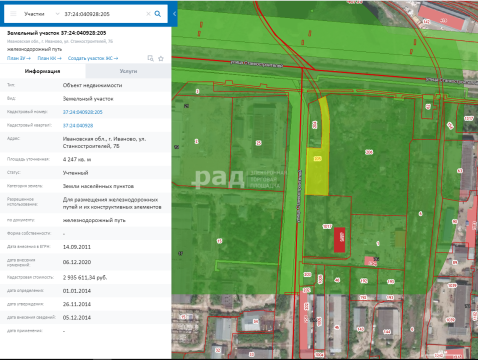Follow the Создать участок ЖС link
This screenshot has height=360, width=478.
click(93, 58)
